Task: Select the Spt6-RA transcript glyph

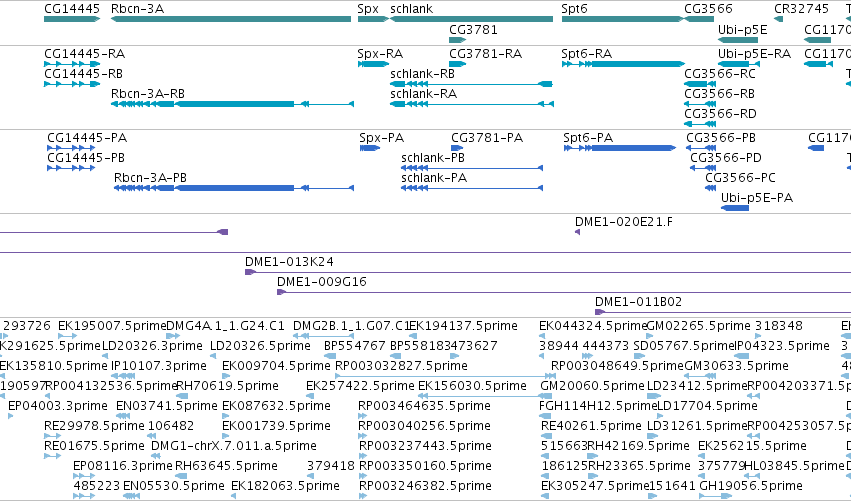Action: pyautogui.click(x=623, y=64)
